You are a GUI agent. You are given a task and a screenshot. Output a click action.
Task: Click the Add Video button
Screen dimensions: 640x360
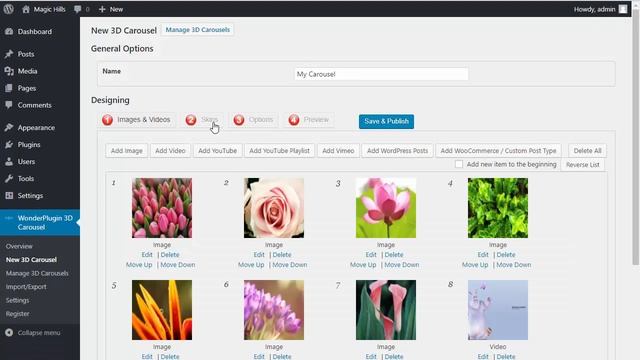click(170, 151)
